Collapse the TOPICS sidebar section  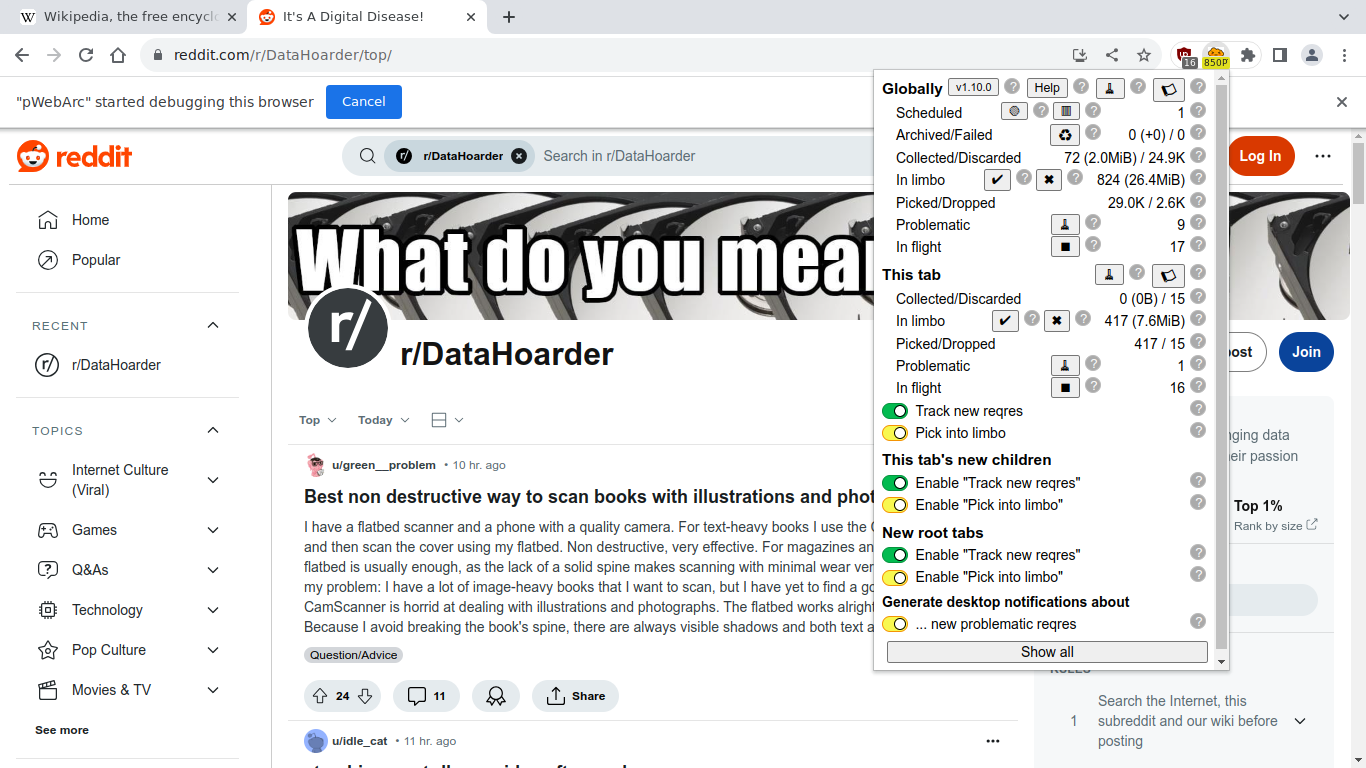(213, 430)
